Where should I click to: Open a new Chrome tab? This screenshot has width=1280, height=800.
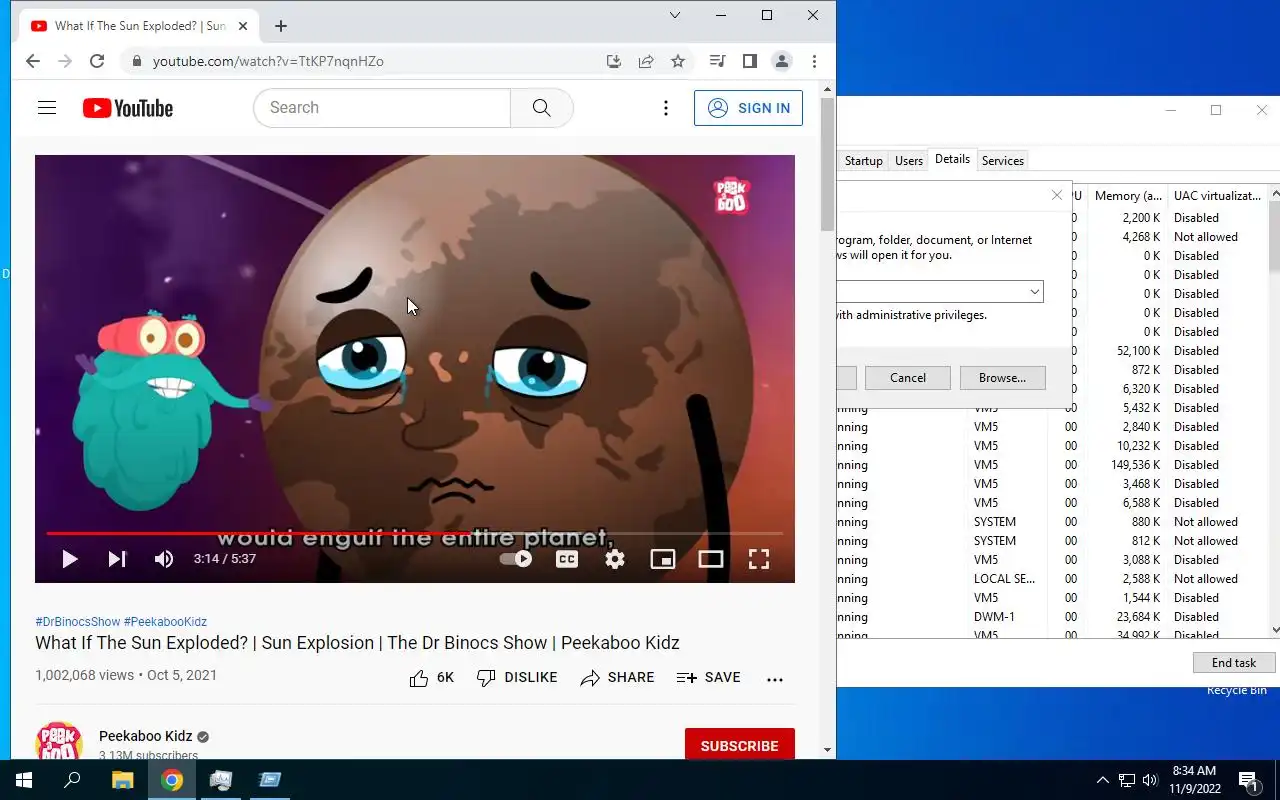click(281, 26)
